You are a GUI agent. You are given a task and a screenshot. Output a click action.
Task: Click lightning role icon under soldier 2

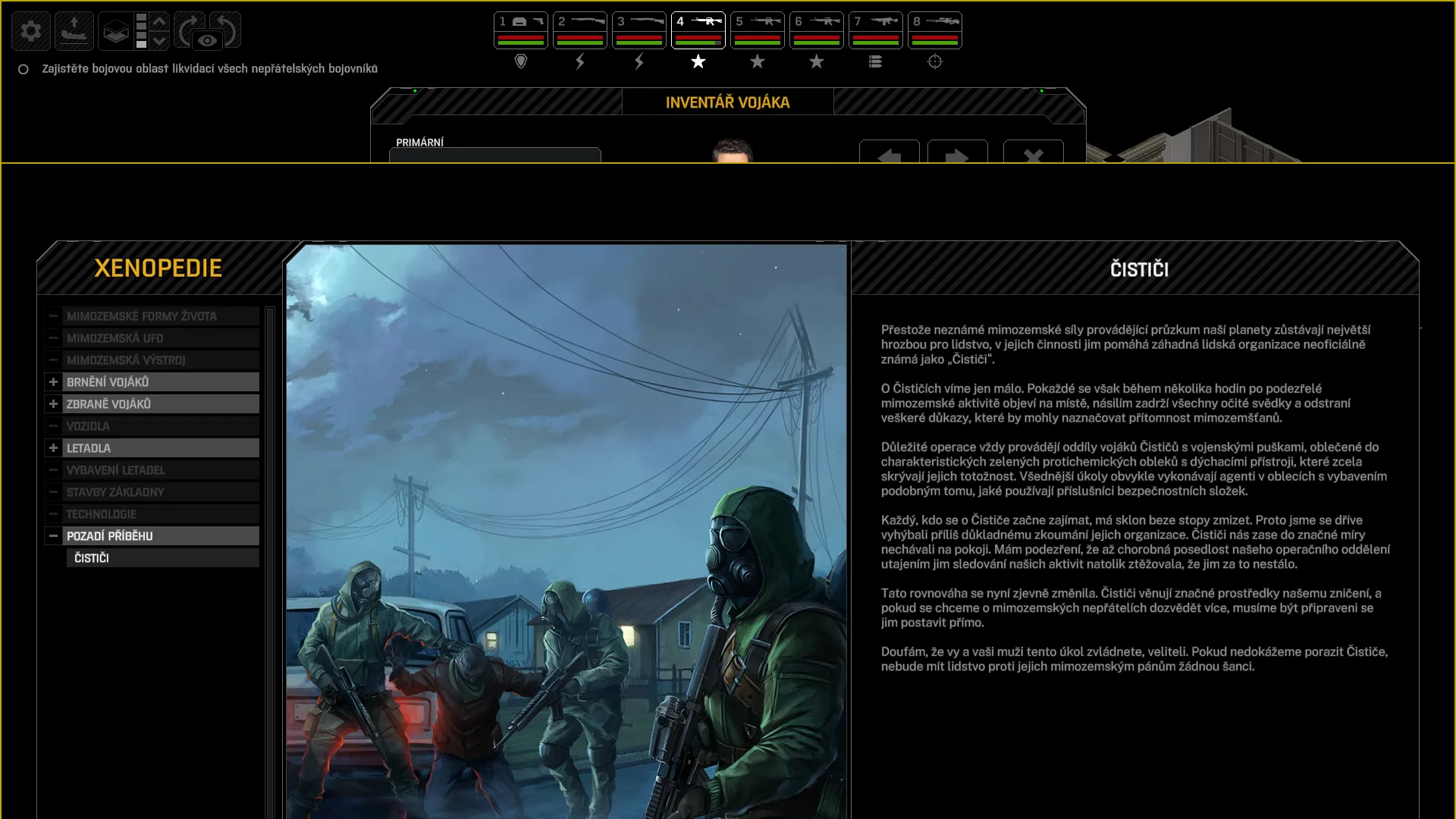(580, 61)
